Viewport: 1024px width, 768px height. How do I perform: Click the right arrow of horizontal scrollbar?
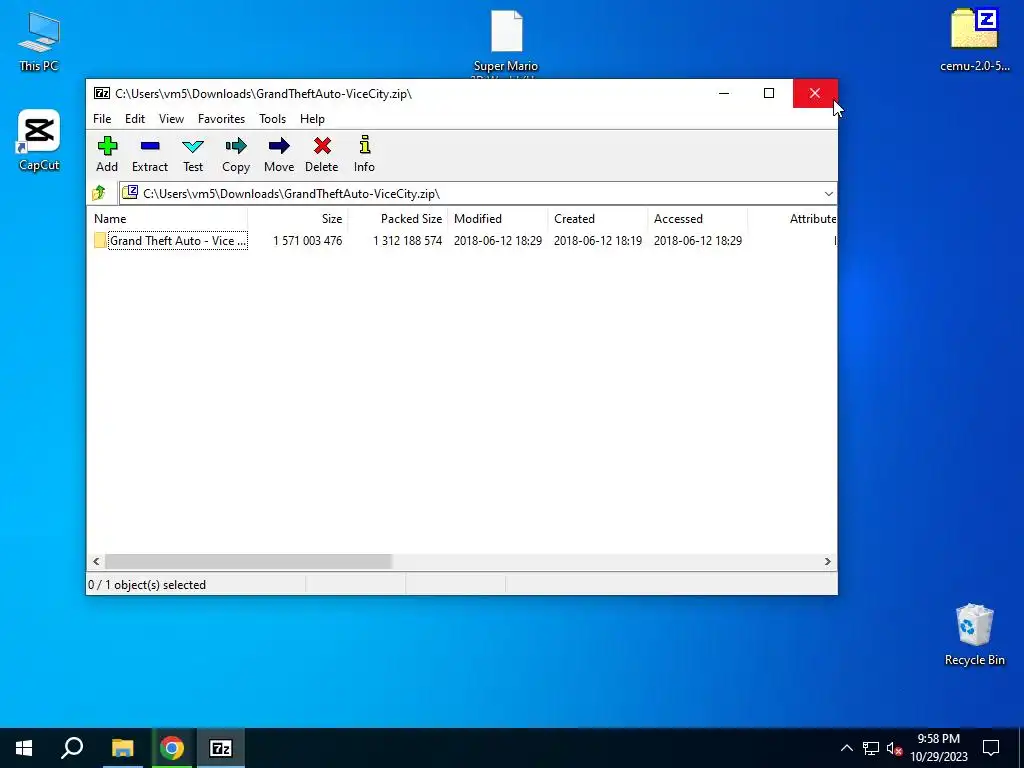pyautogui.click(x=827, y=562)
